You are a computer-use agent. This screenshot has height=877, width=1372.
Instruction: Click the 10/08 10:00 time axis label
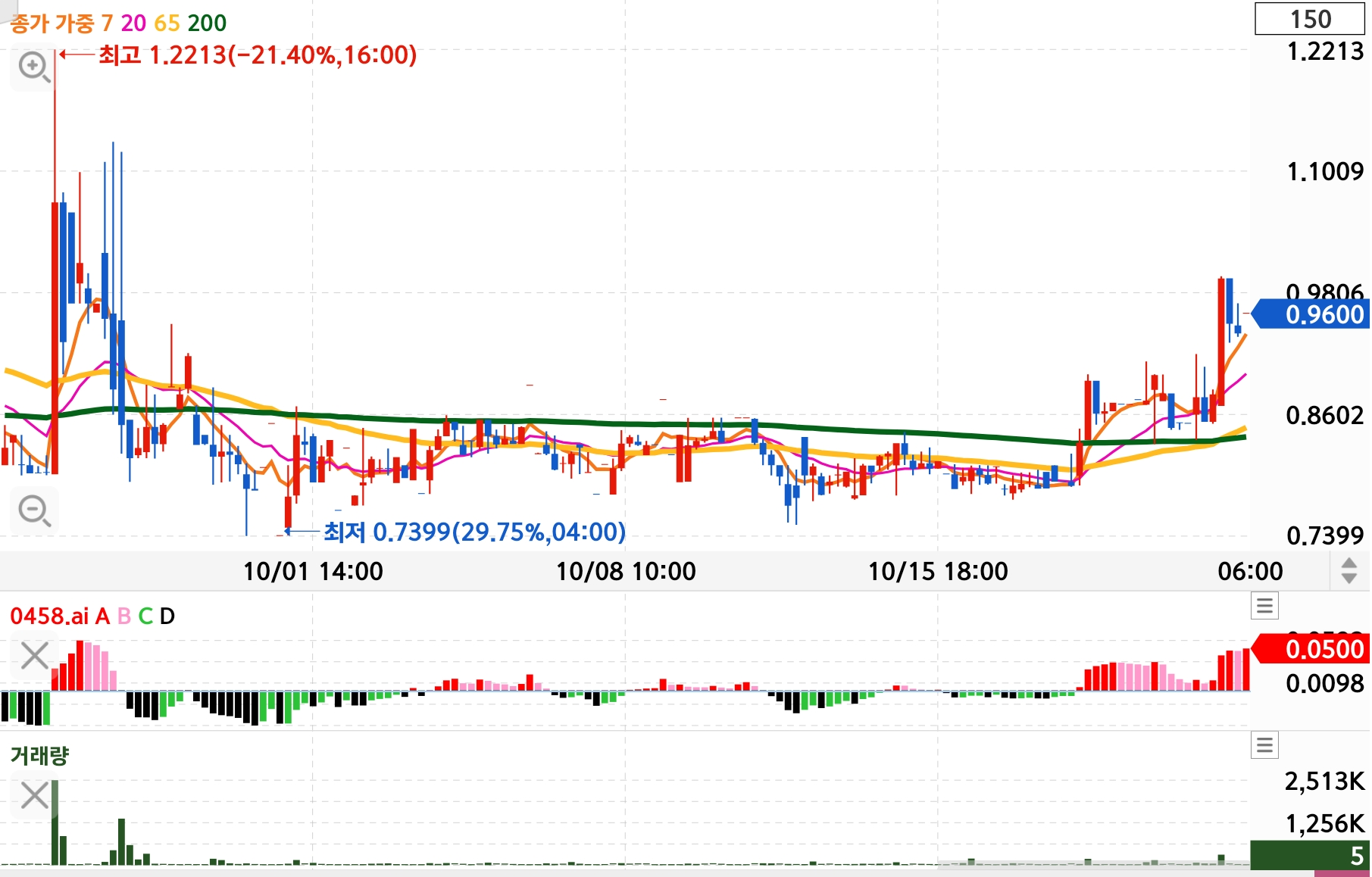(626, 571)
